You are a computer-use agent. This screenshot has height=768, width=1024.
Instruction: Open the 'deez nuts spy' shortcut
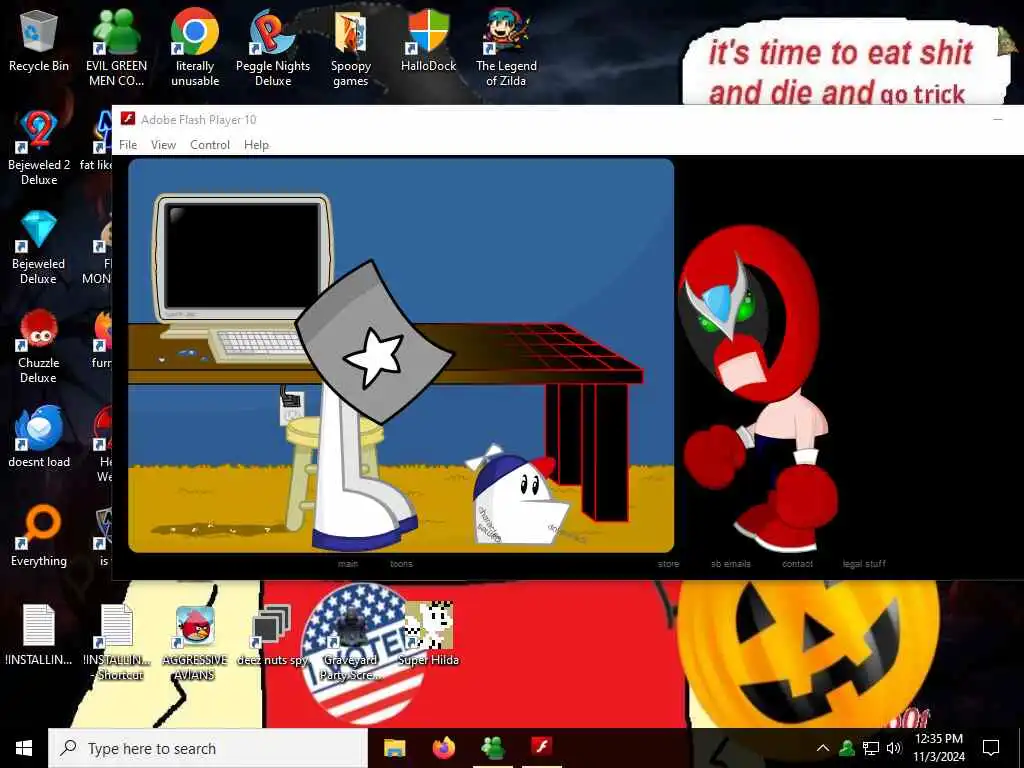(x=272, y=635)
